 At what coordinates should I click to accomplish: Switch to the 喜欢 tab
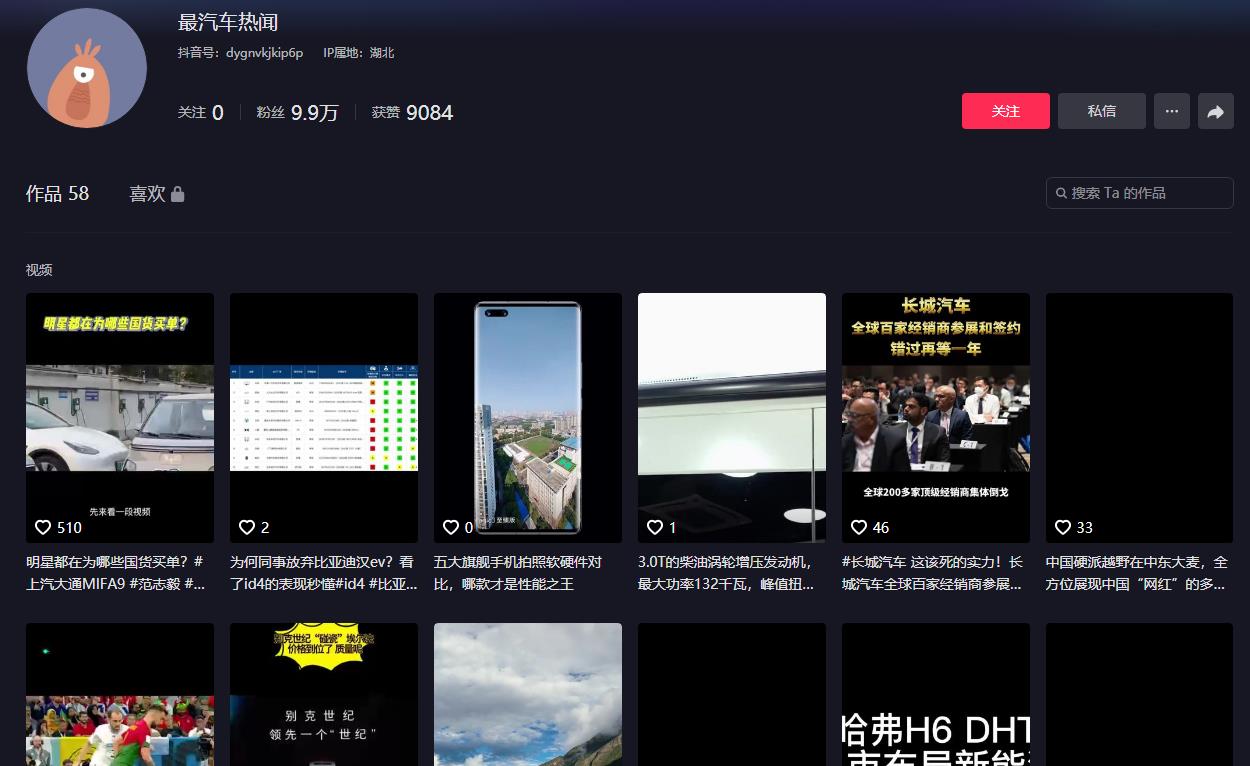pyautogui.click(x=157, y=194)
